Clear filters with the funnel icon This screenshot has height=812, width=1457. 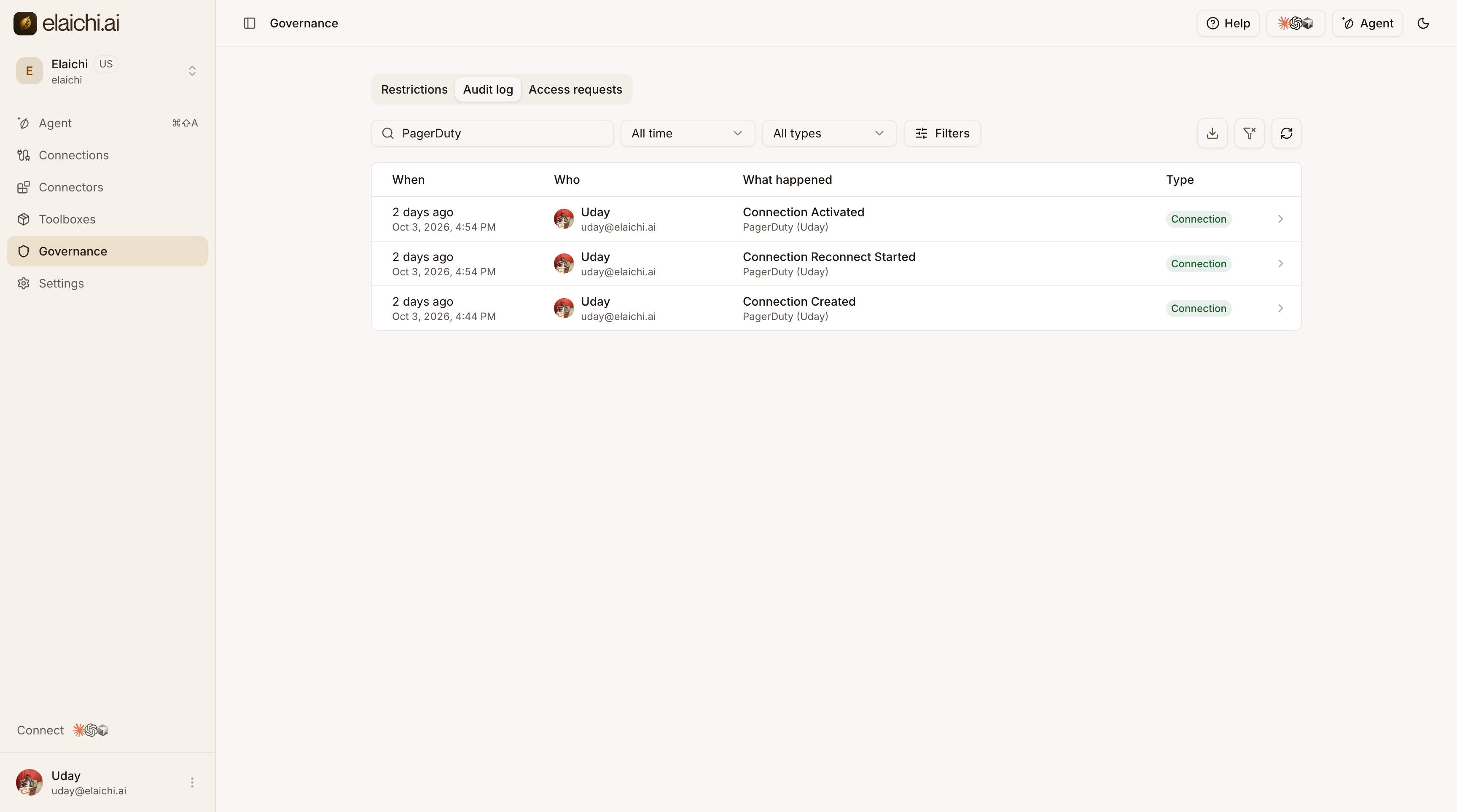(1250, 134)
